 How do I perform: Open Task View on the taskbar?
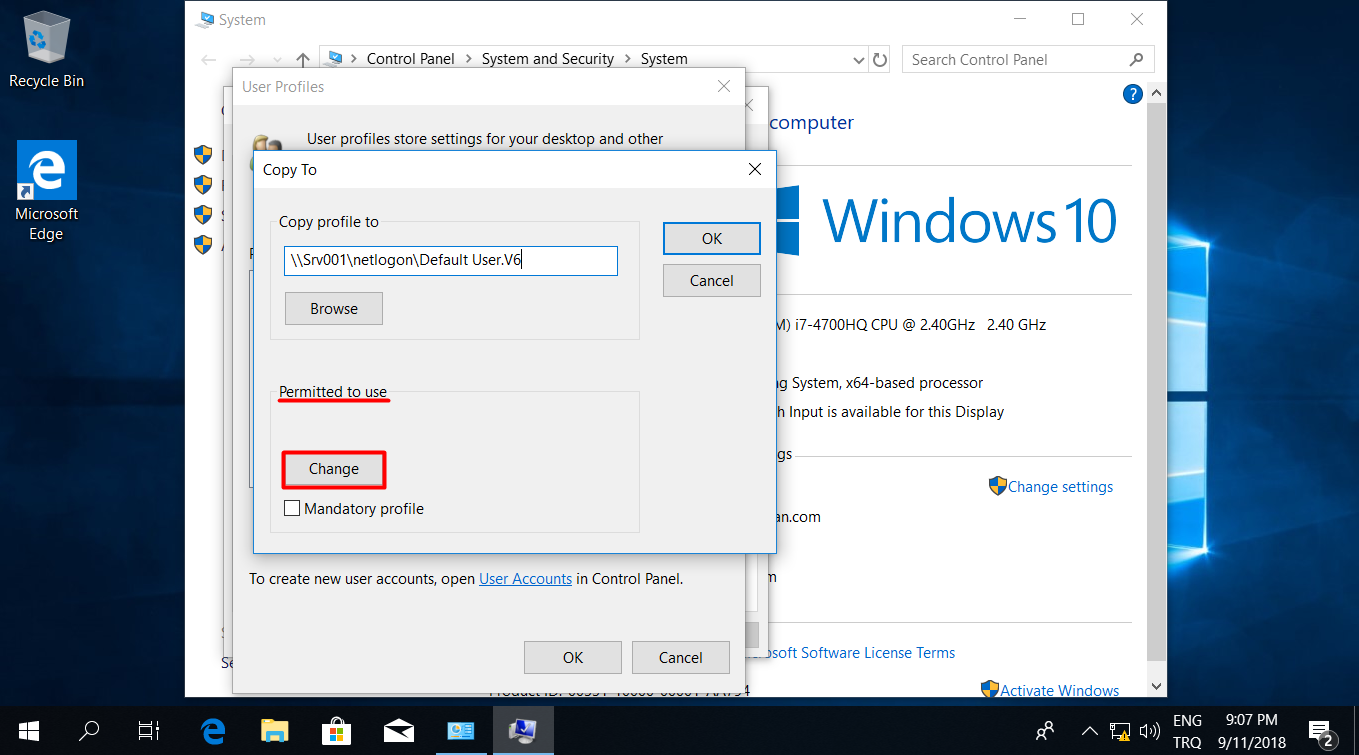[x=149, y=731]
